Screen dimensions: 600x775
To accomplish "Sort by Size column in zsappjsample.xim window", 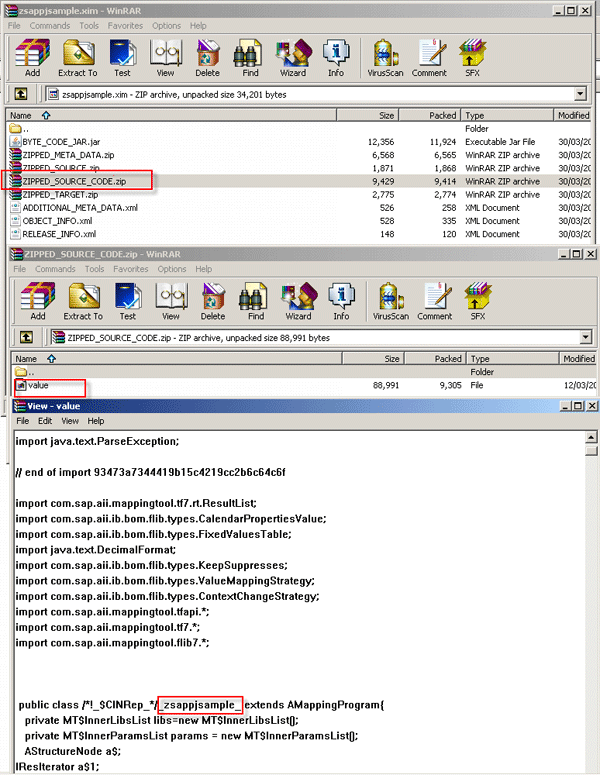I will click(x=367, y=115).
